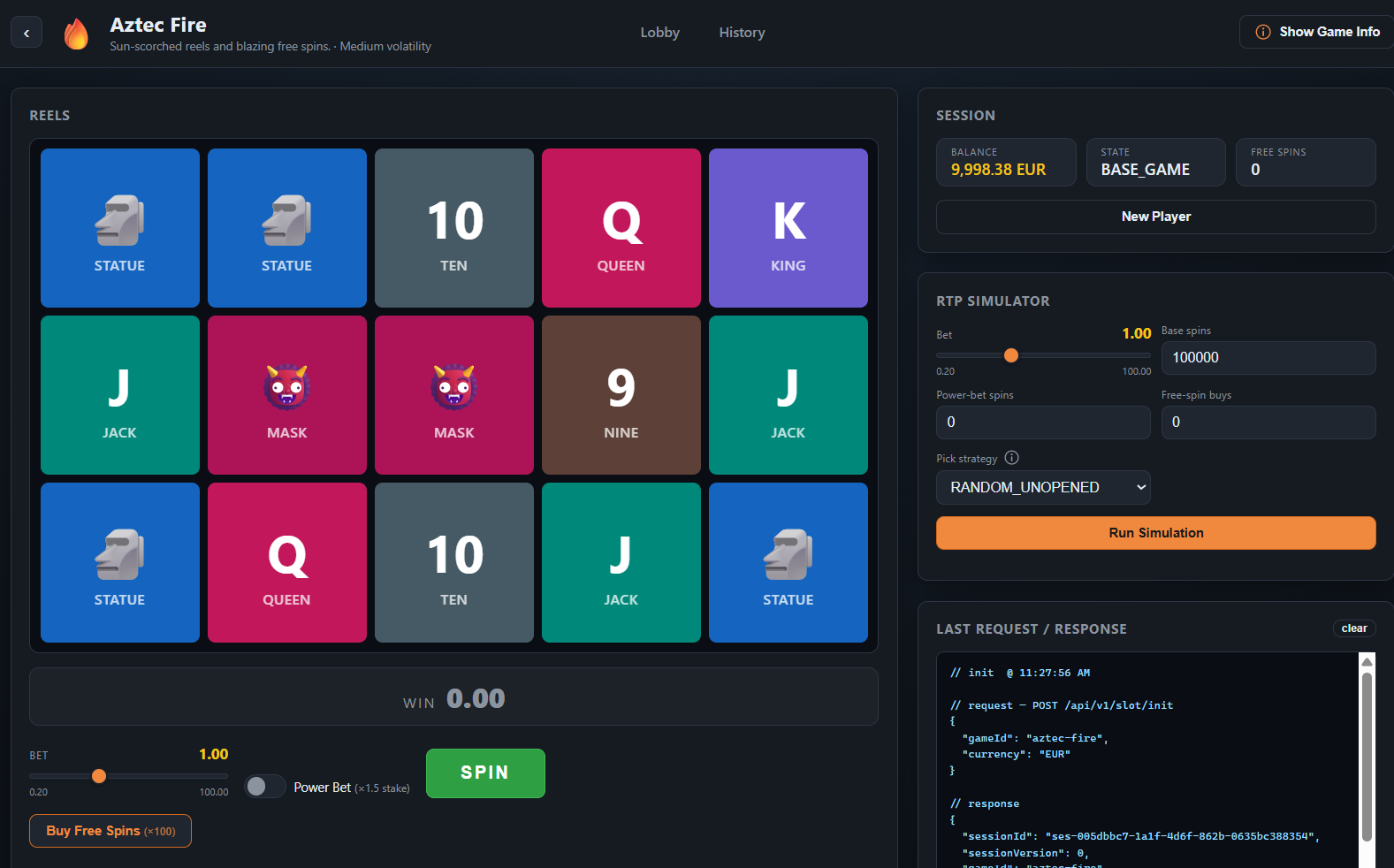Screen dimensions: 1394x868
Task: Click the back arrow icon
Action: pyautogui.click(x=27, y=33)
